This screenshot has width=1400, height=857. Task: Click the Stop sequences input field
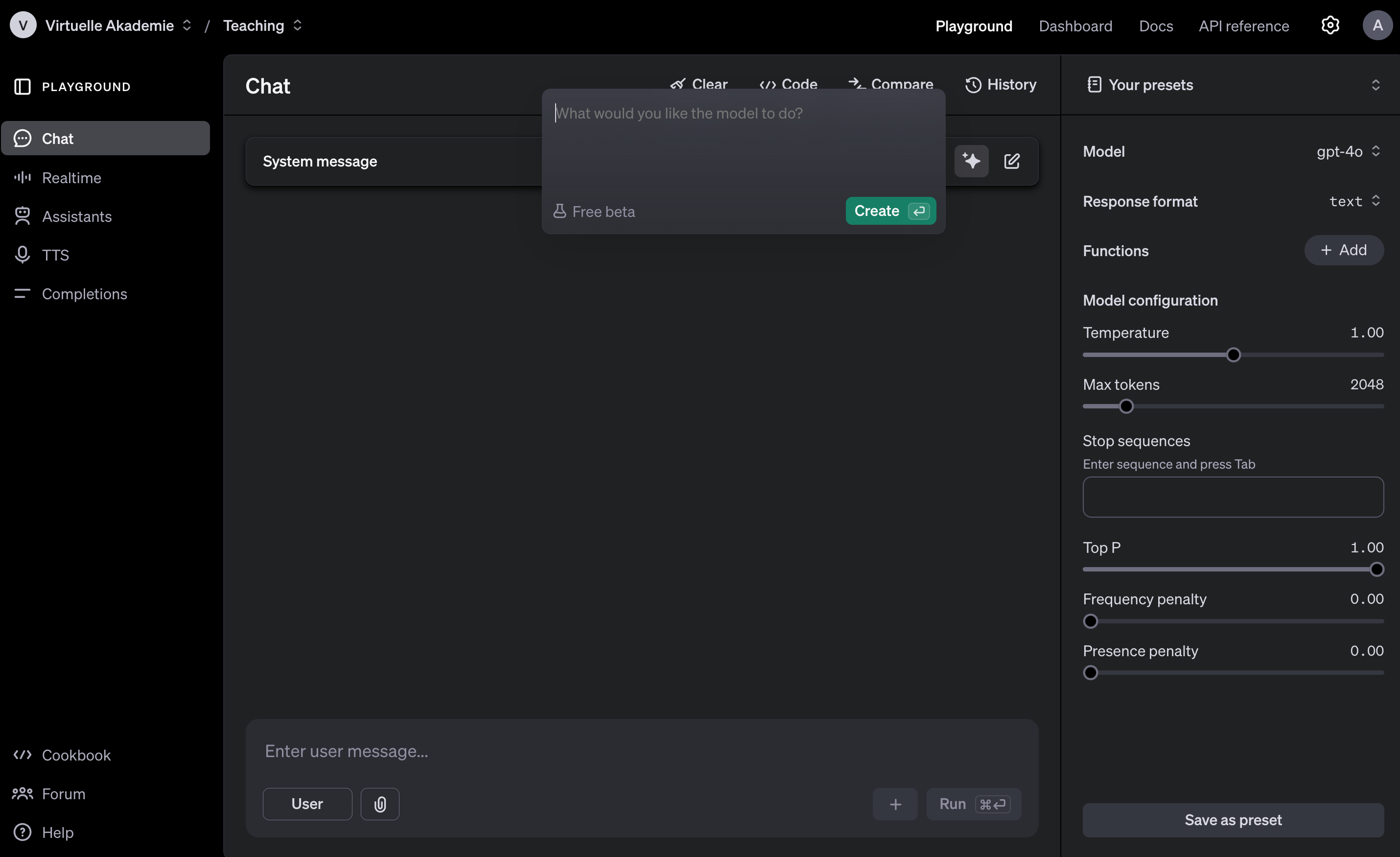point(1233,497)
